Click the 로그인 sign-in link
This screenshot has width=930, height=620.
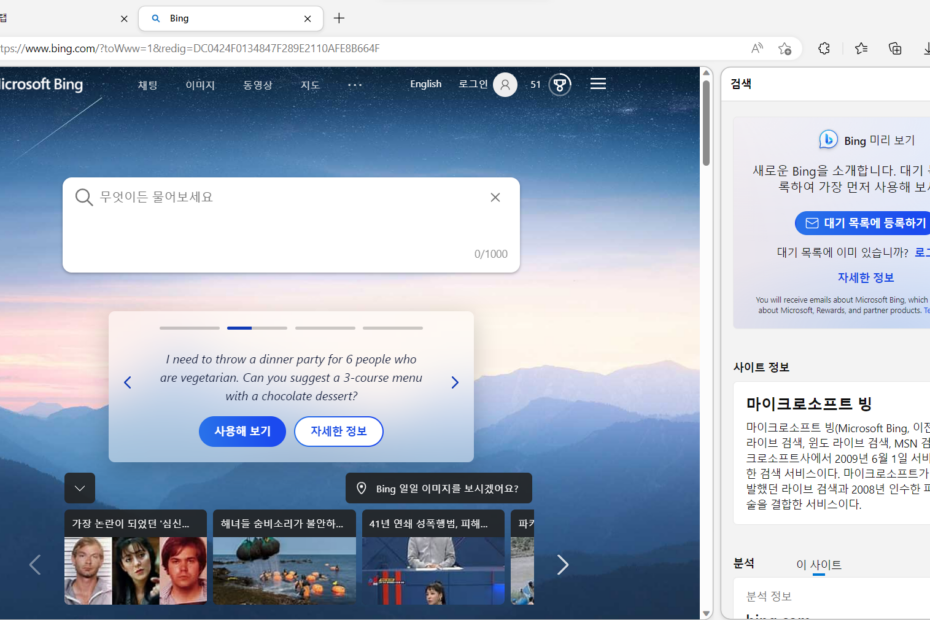(x=473, y=84)
